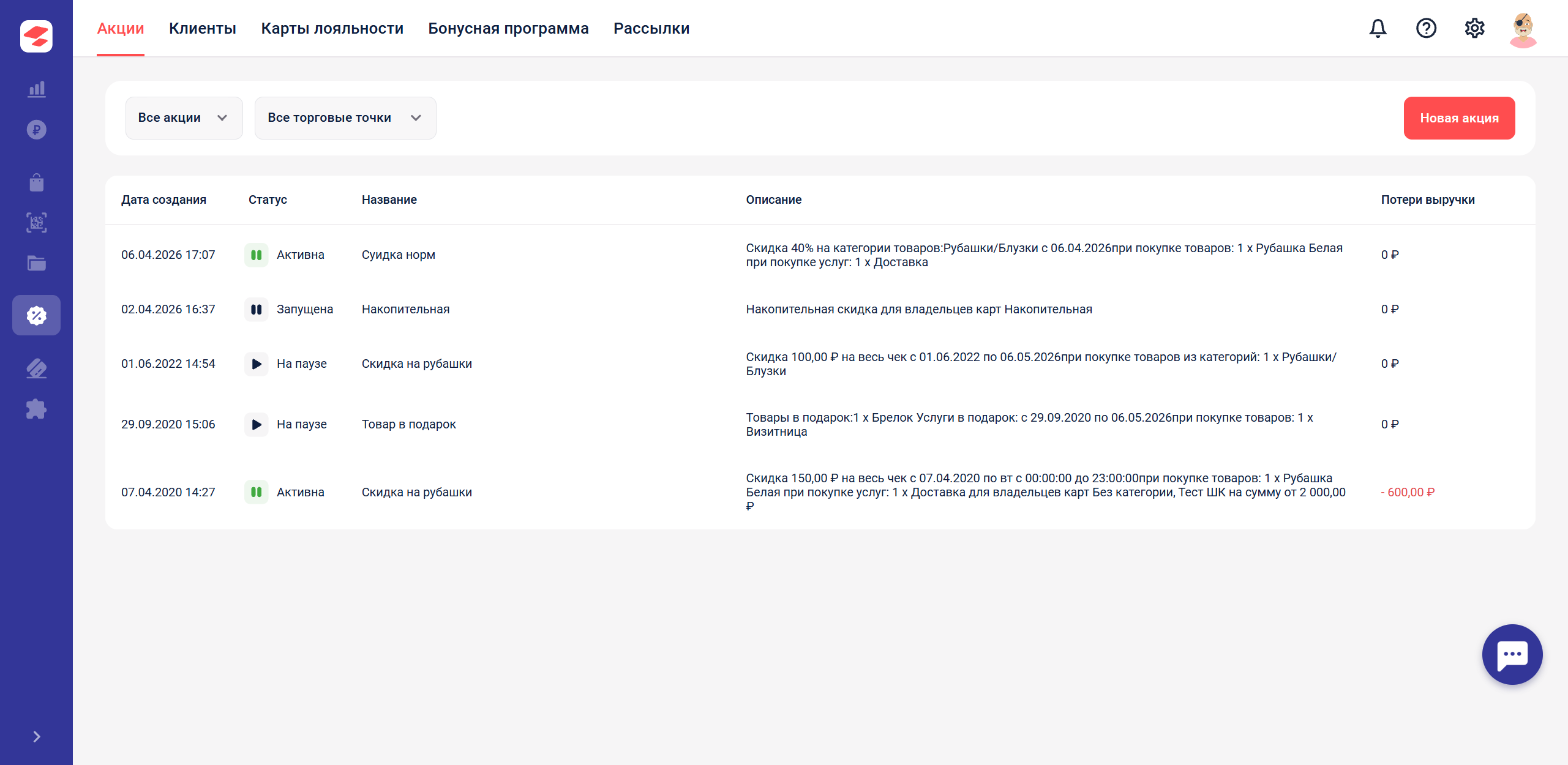Open the help question mark icon

(x=1426, y=28)
